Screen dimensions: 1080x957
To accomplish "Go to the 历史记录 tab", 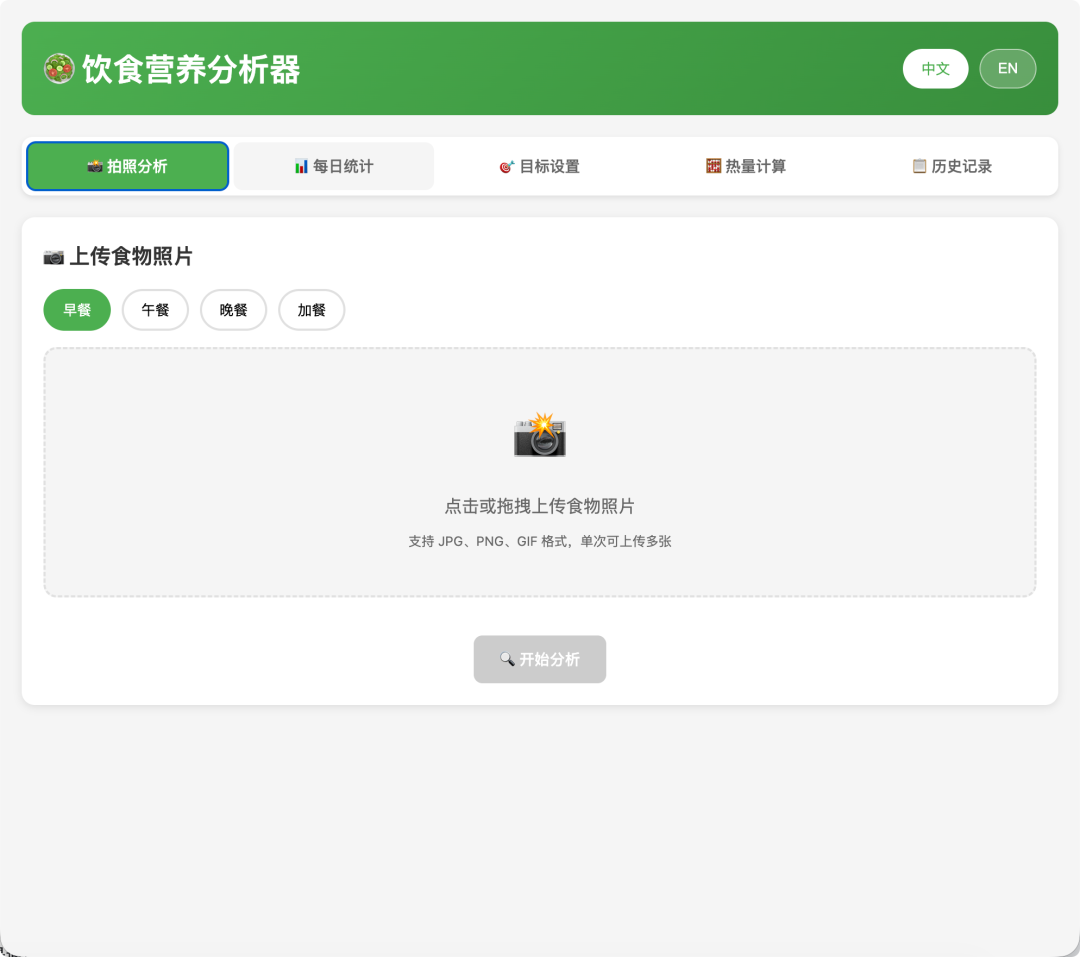I will point(951,166).
